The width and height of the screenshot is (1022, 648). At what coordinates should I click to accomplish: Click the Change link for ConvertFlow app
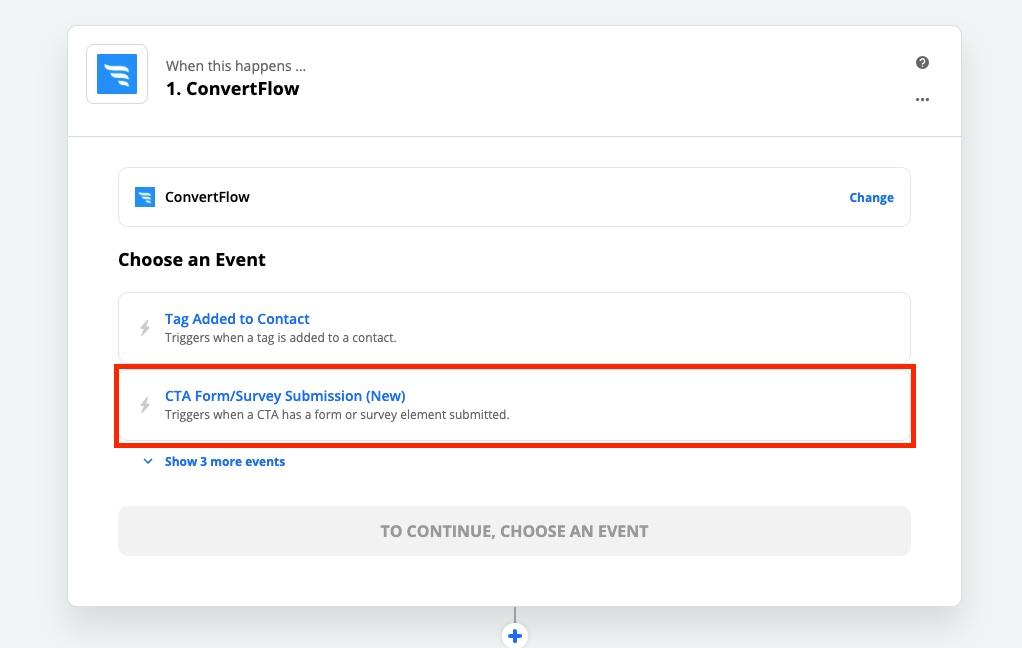(871, 198)
